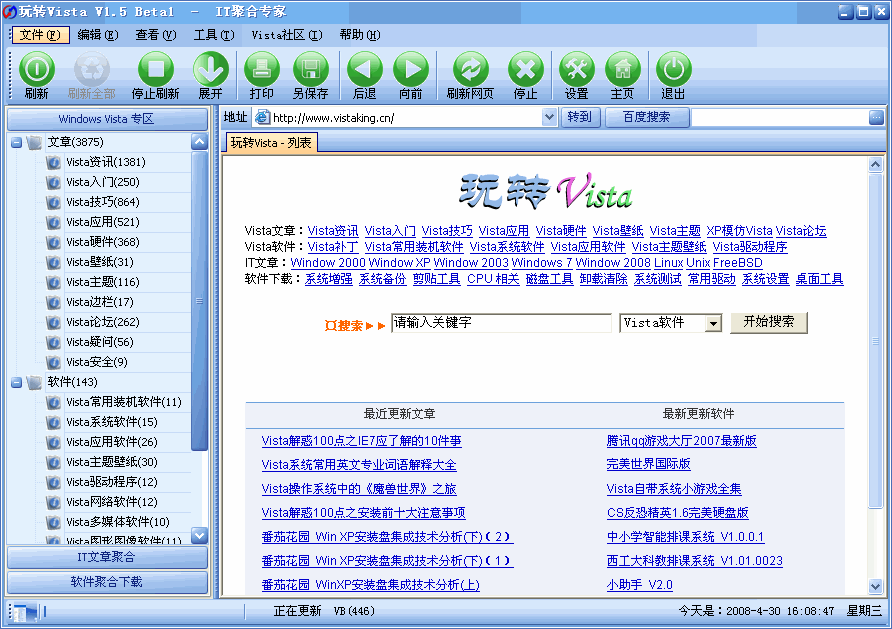Click the icon beside Vista驱动程序(12)

click(53, 482)
